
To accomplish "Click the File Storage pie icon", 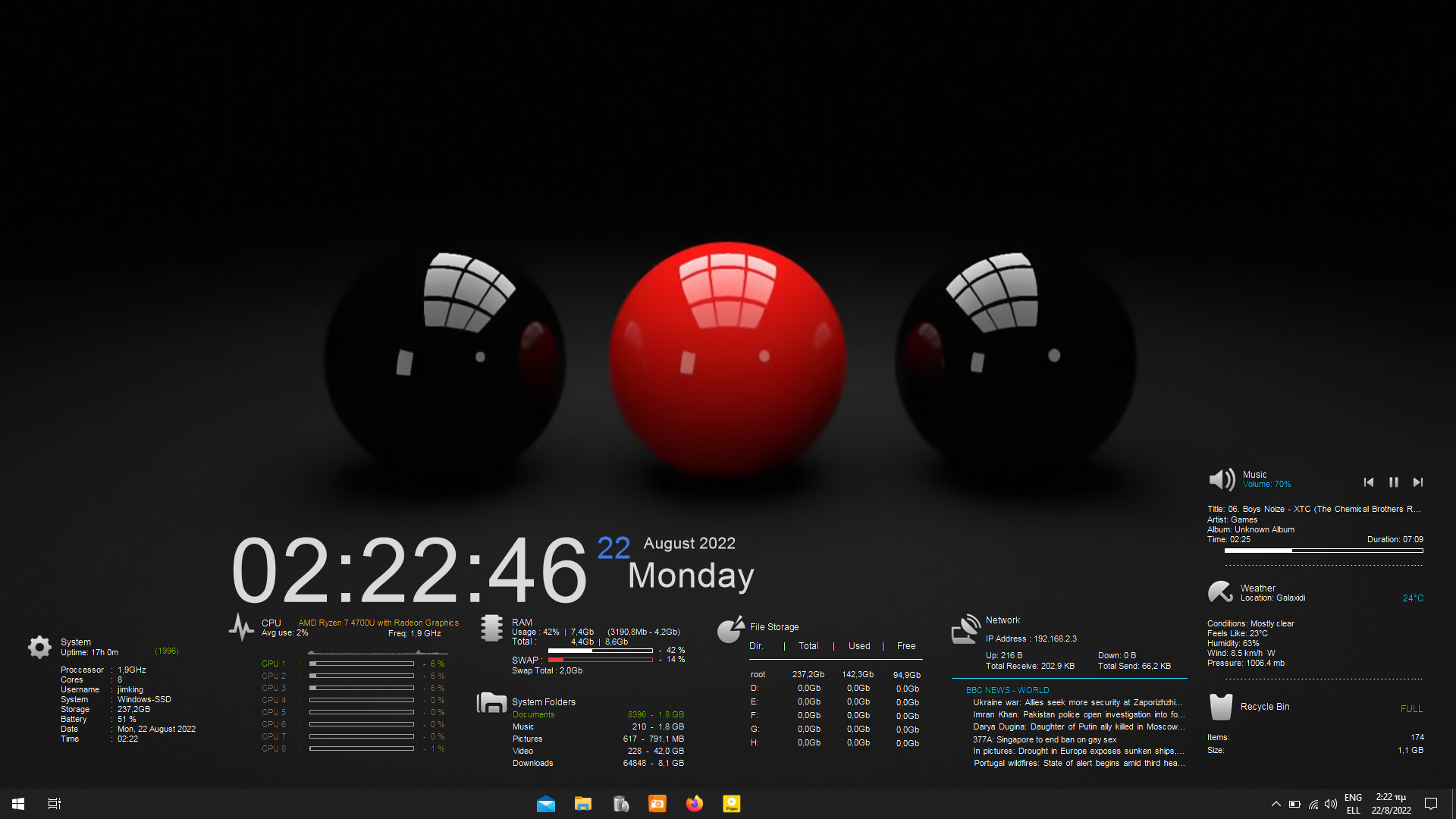I will 730,629.
